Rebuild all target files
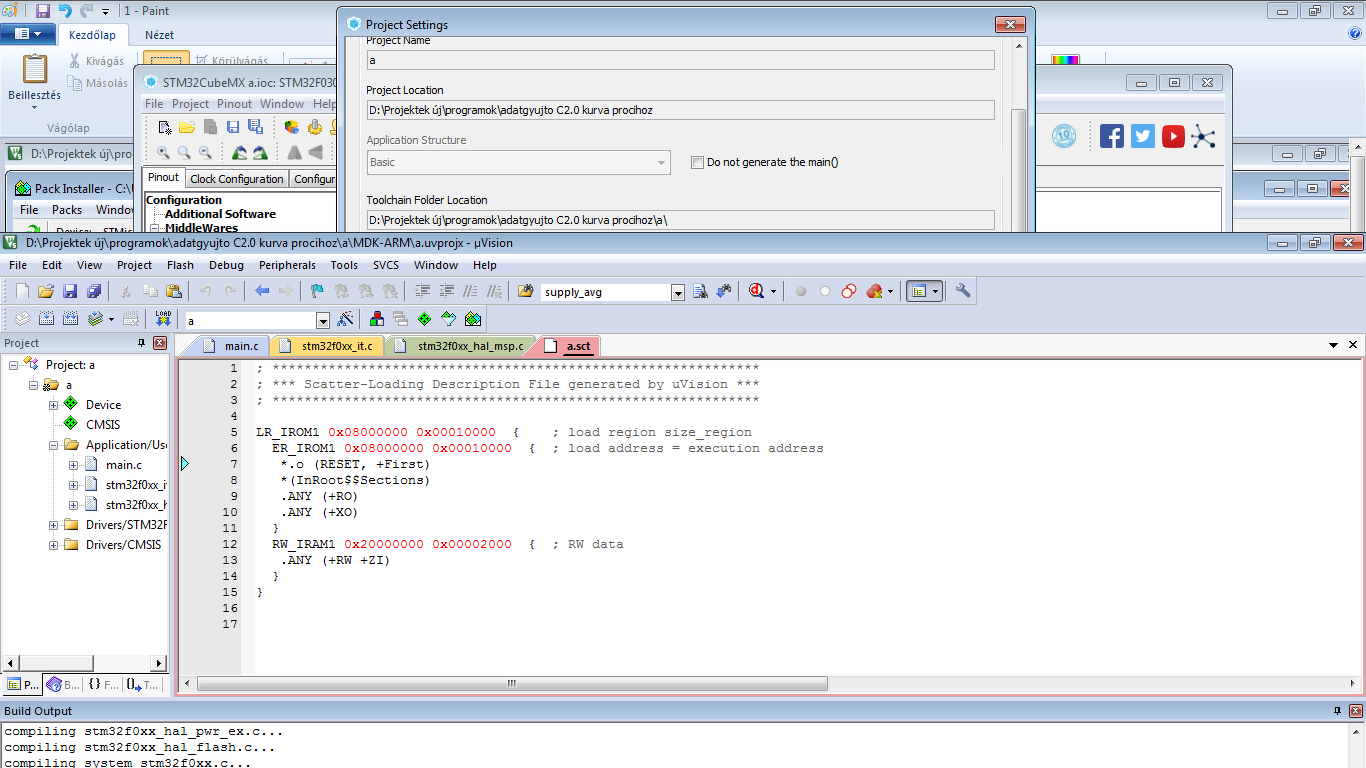Image resolution: width=1366 pixels, height=768 pixels. 70,319
